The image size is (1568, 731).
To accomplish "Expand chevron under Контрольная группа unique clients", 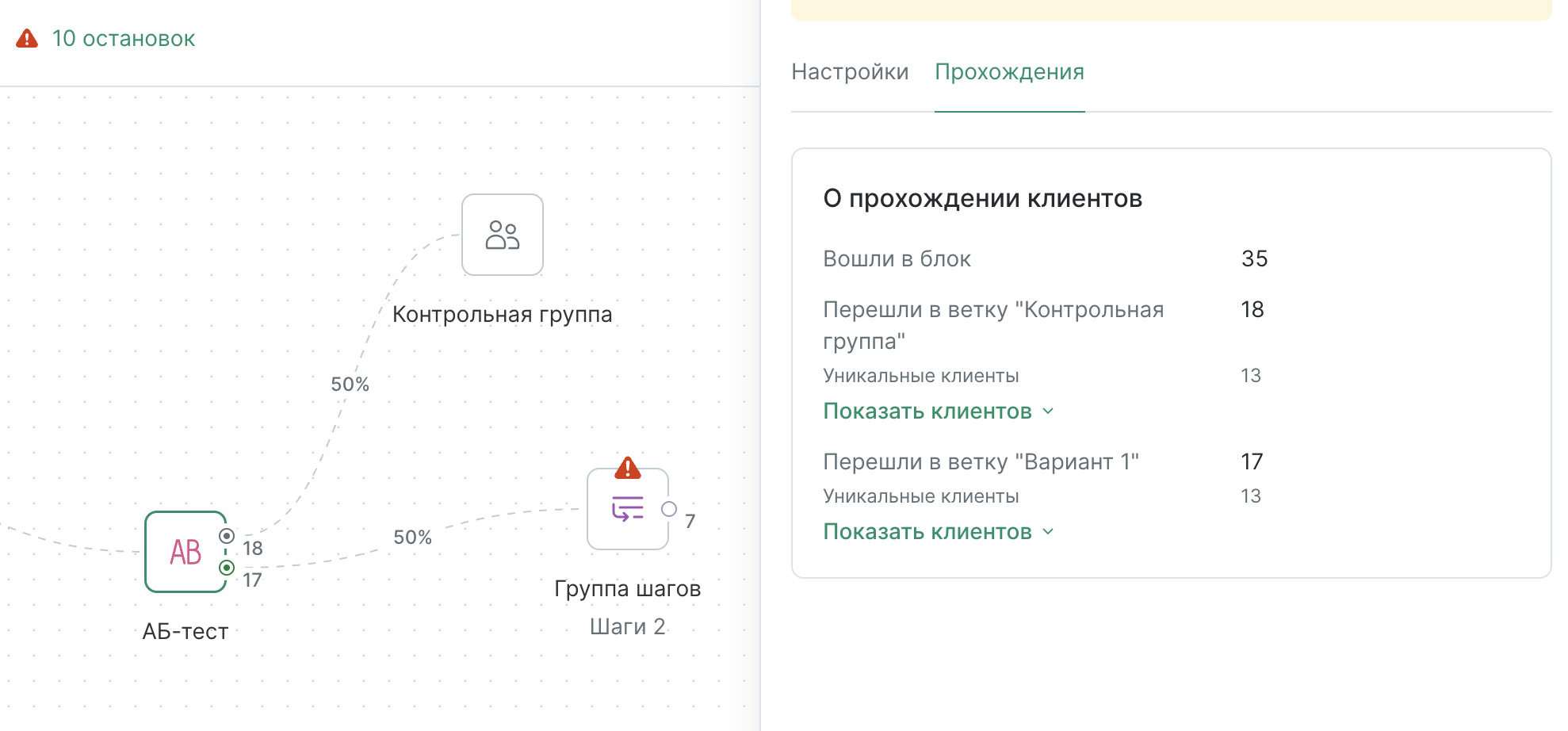I will pos(1048,411).
